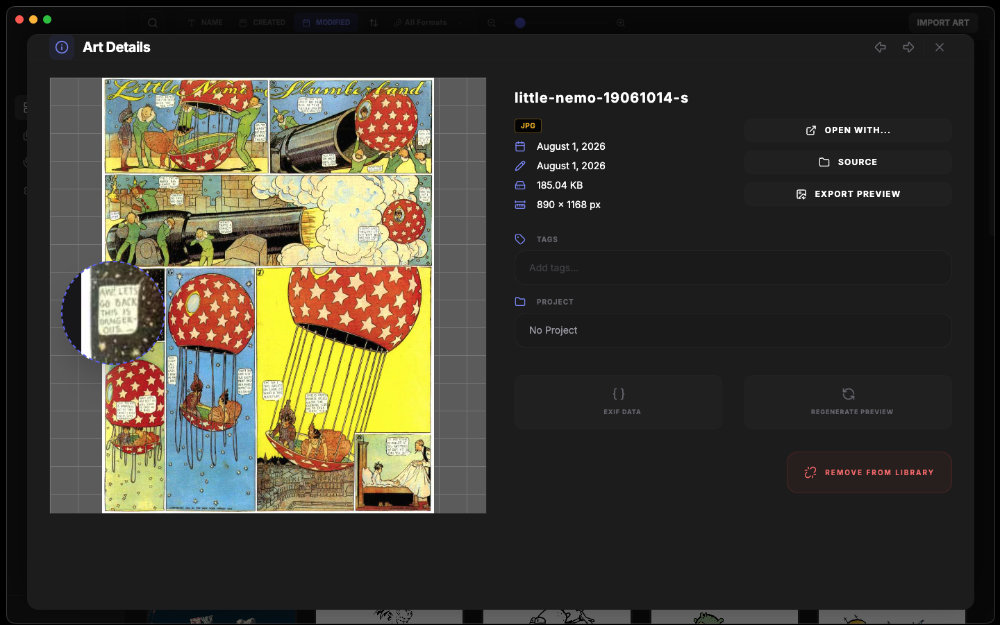The width and height of the screenshot is (1000, 625).
Task: Open the SOURCE folder button
Action: coord(848,162)
